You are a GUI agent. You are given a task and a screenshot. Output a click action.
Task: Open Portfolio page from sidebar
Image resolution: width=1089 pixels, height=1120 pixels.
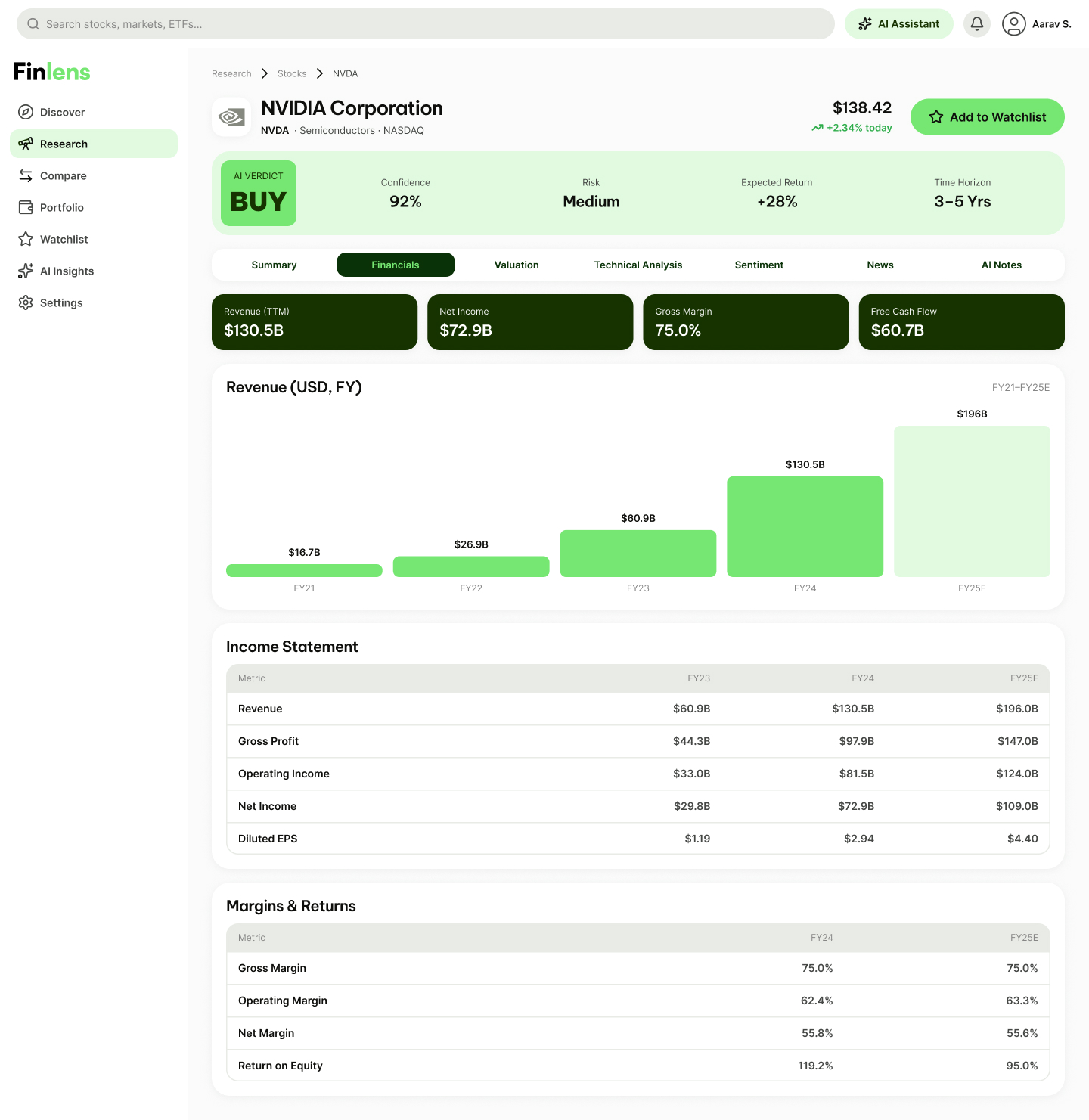tap(94, 207)
